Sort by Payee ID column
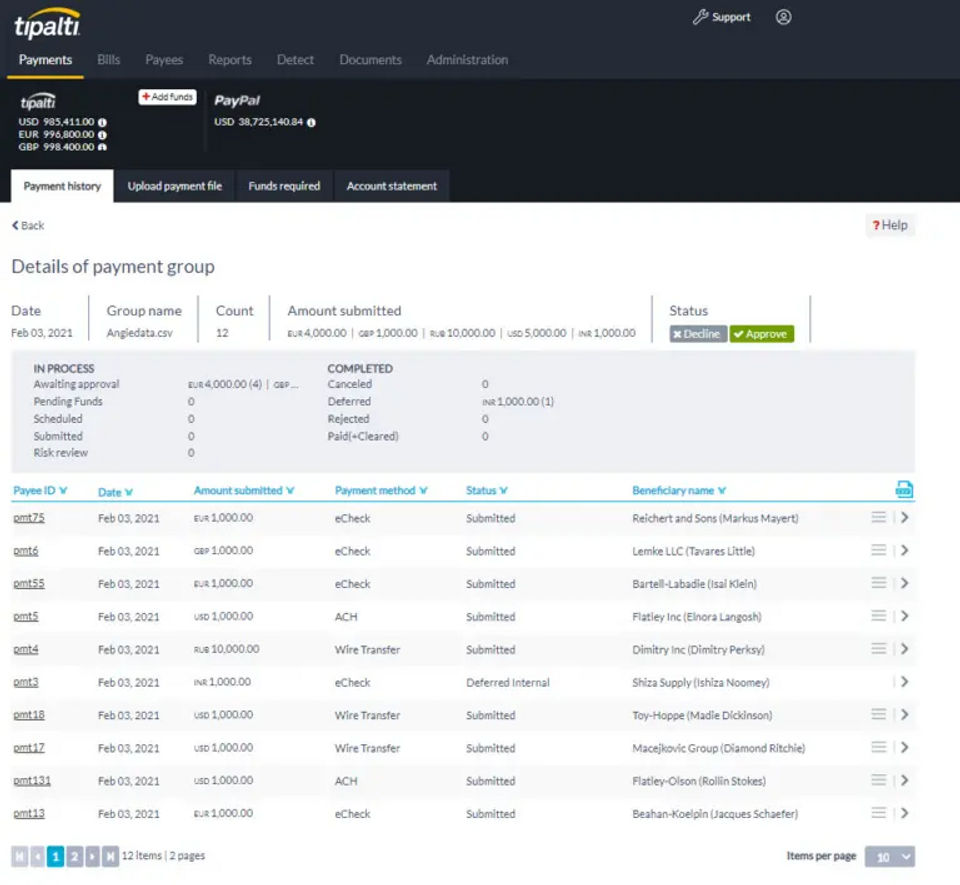 click(40, 491)
